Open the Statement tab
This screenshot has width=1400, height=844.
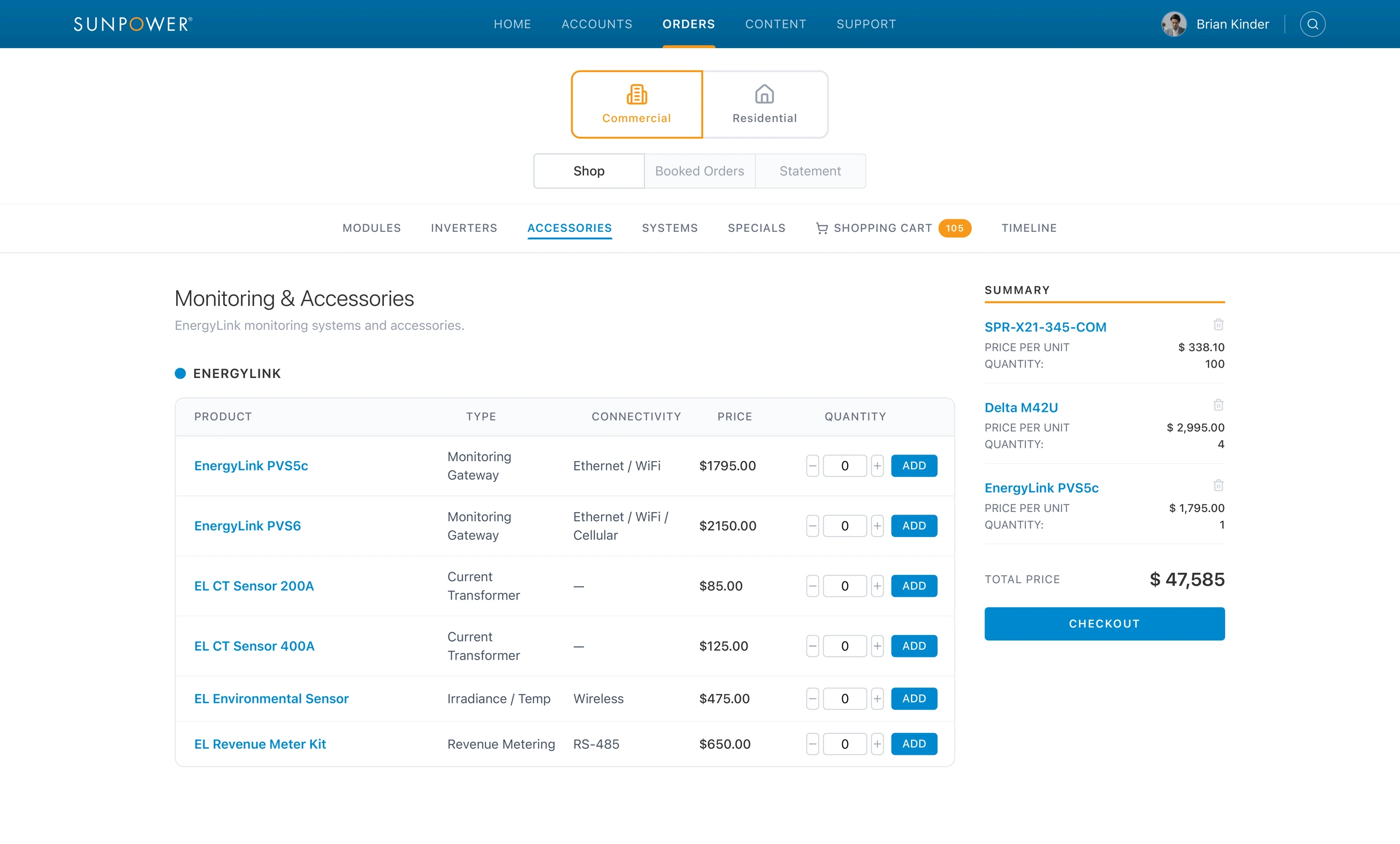[x=810, y=171]
